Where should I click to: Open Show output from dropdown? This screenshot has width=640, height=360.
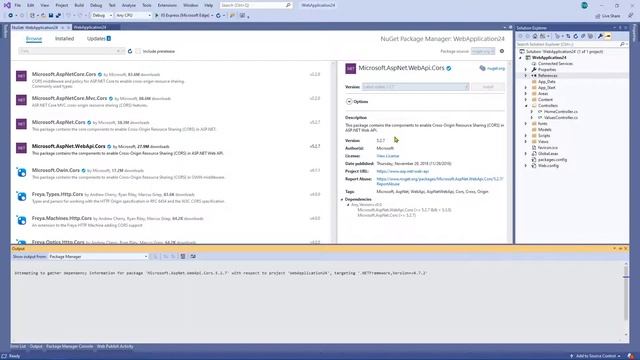point(98,257)
